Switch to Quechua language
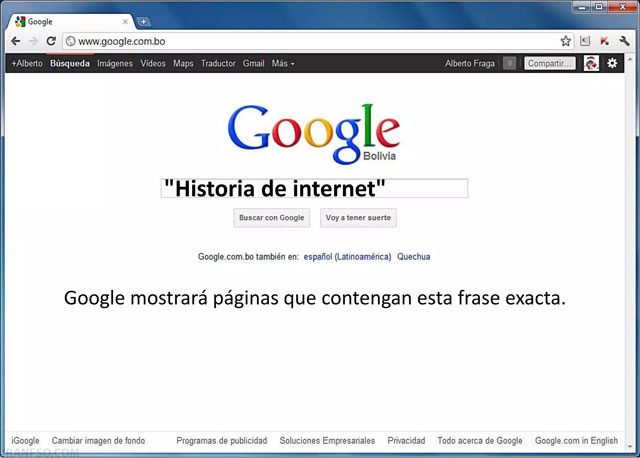Screen dimensions: 640x458 point(413,257)
